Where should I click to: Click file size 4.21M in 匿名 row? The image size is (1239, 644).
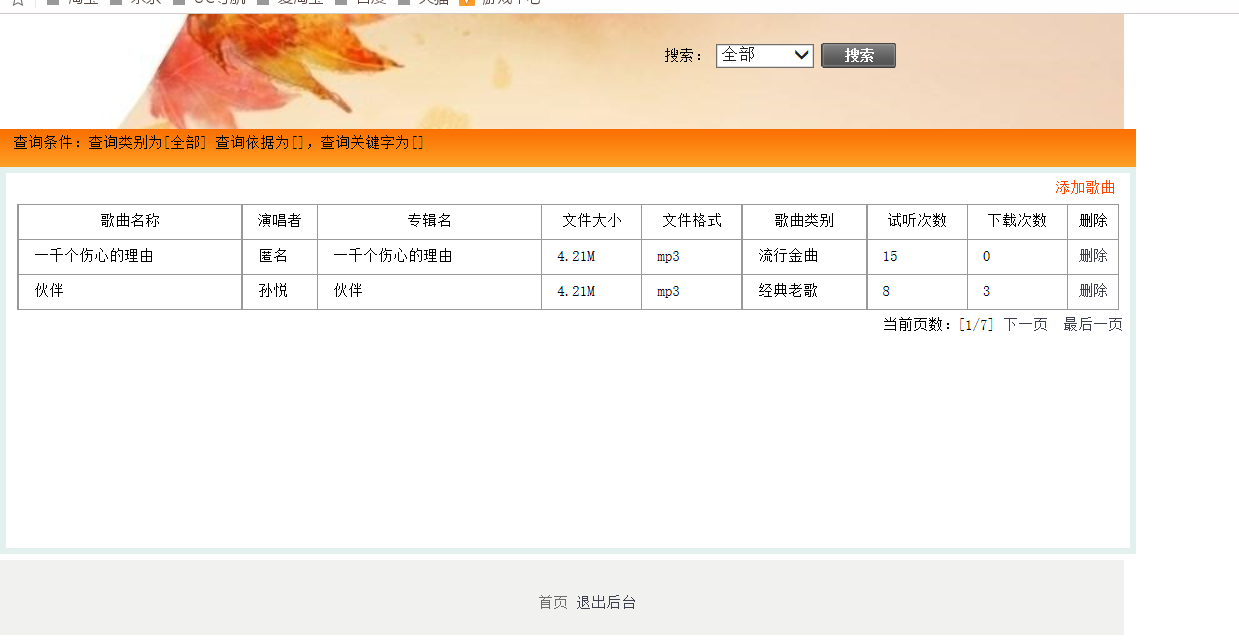576,257
